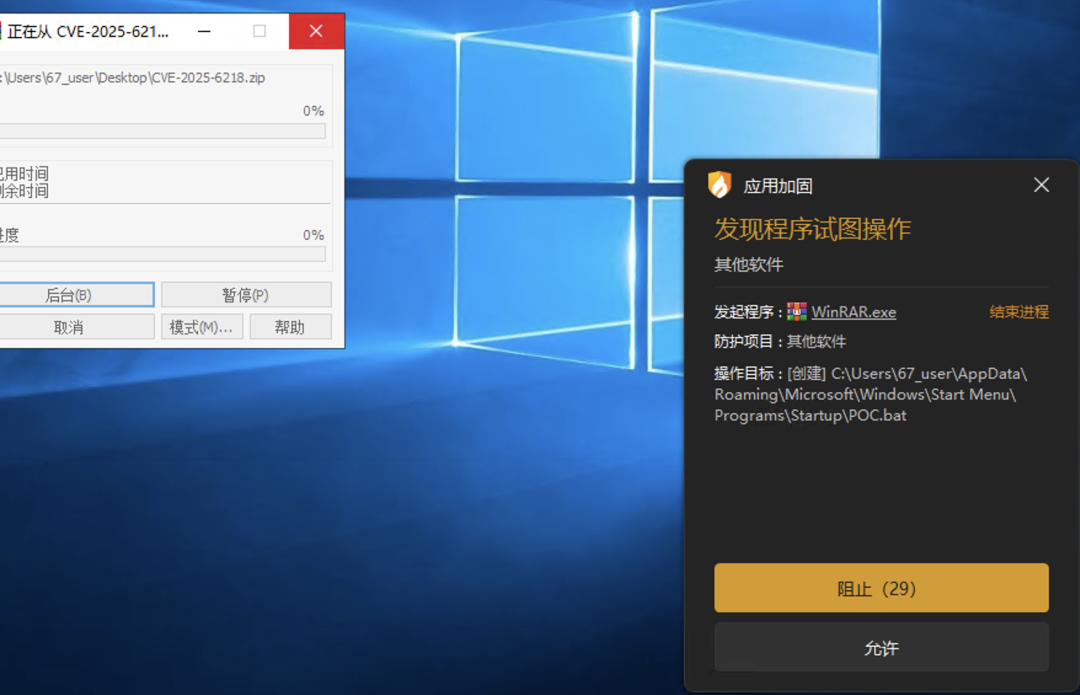This screenshot has height=695, width=1080.
Task: Open 模式(M)... options button
Action: pos(202,327)
